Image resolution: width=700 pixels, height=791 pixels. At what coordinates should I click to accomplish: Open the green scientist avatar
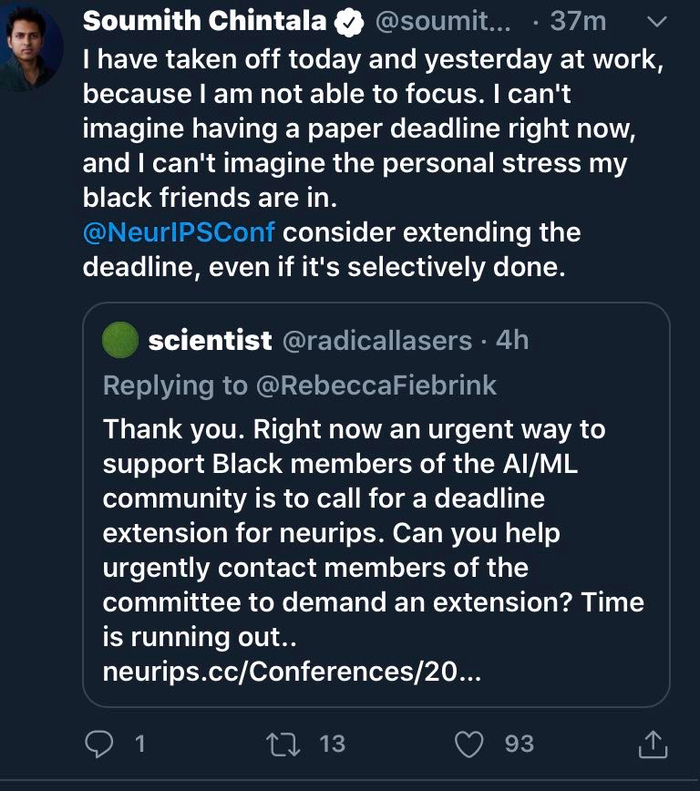point(120,341)
